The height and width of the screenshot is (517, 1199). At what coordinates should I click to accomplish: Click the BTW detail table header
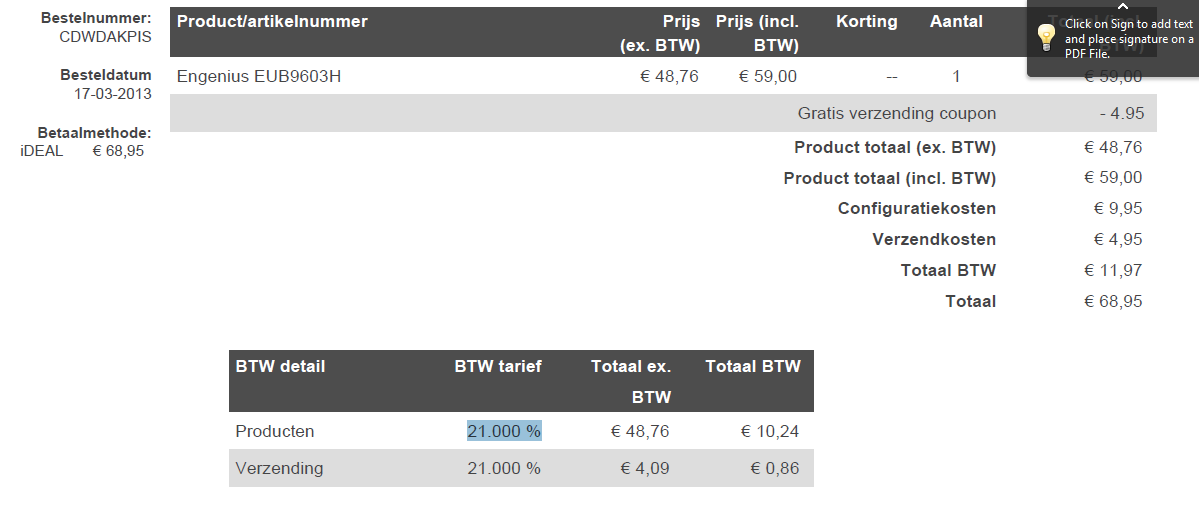click(280, 366)
